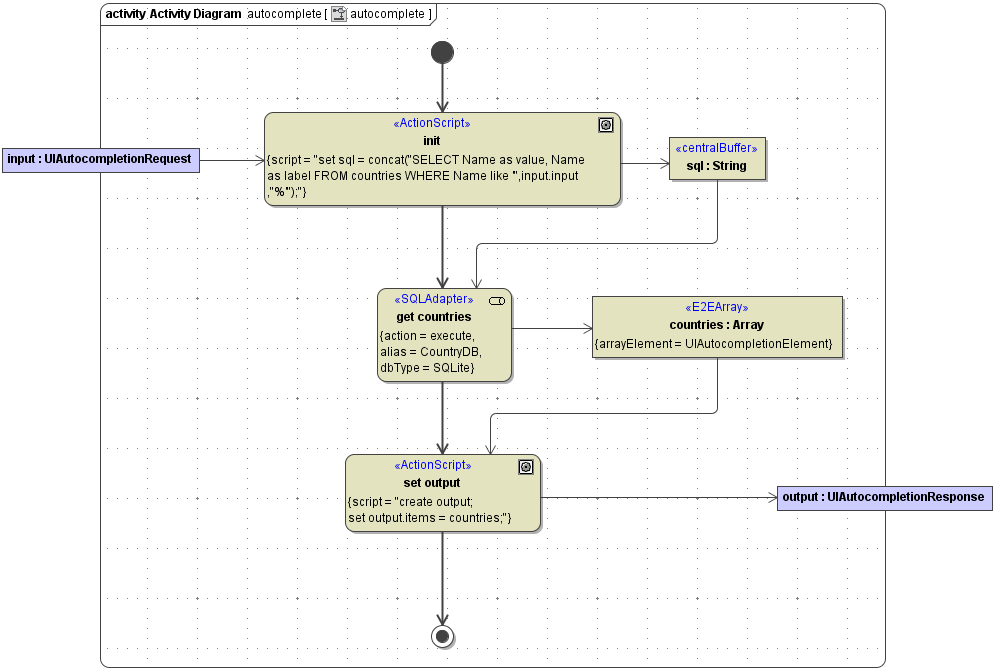
Task: Click the activity Activity Diagram header title
Action: [173, 14]
